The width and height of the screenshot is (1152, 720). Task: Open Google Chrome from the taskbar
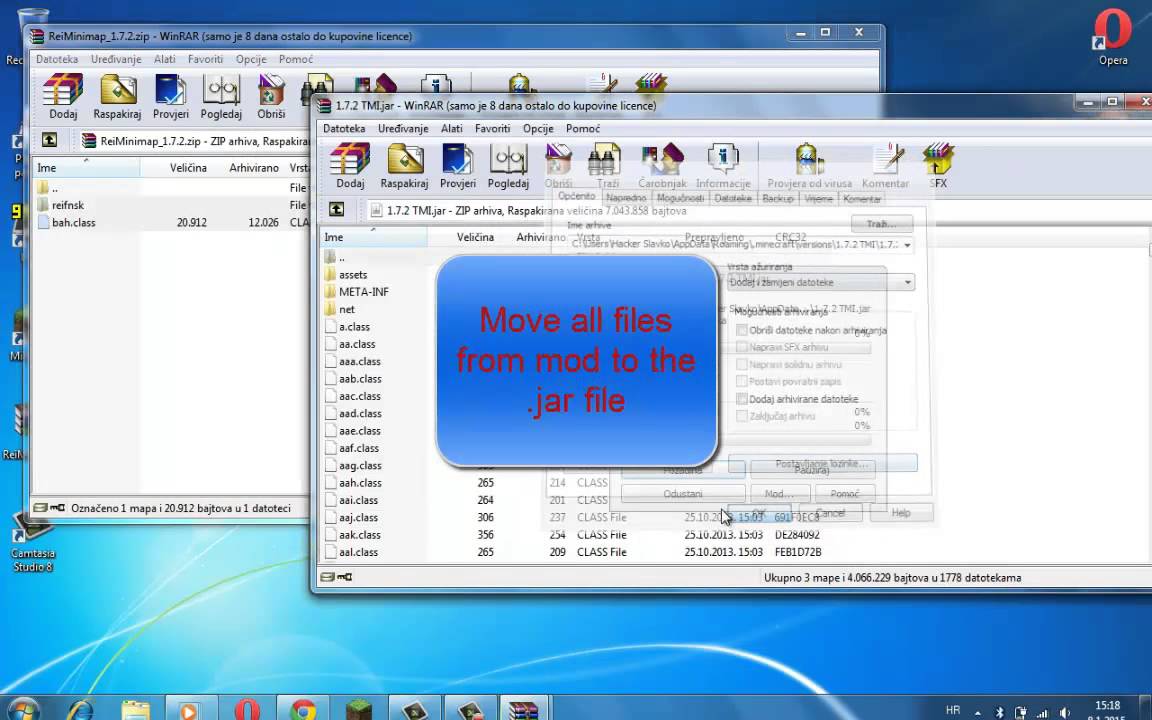click(x=302, y=710)
